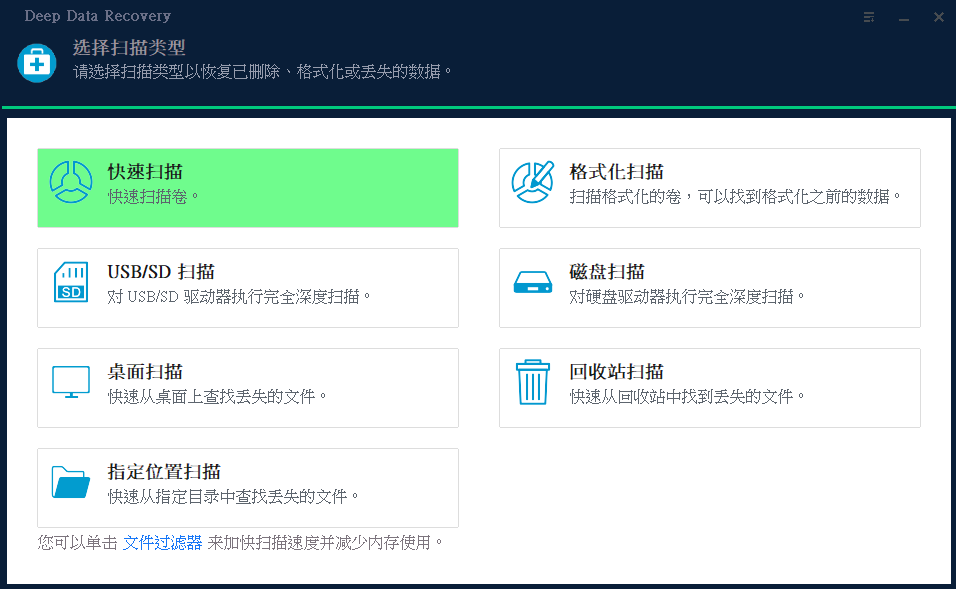Choose the 格式化扫描 scan option label
The image size is (956, 589).
[616, 172]
